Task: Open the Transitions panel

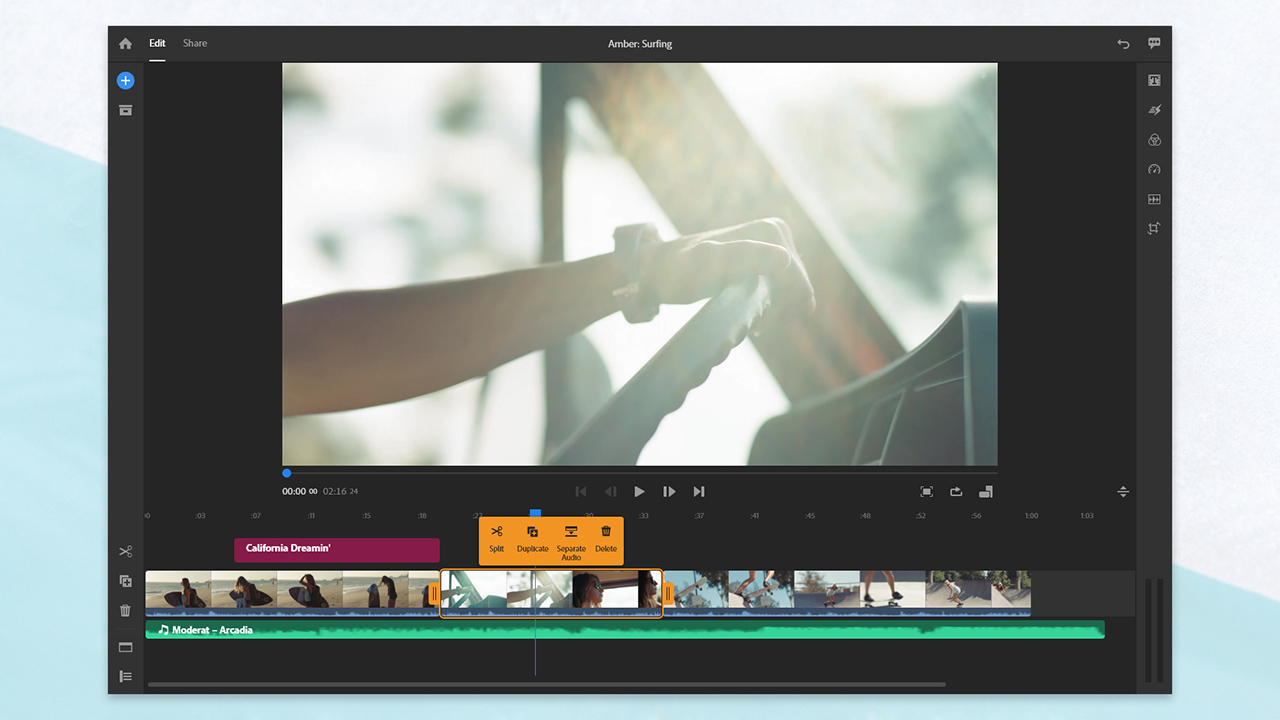Action: click(x=1154, y=199)
